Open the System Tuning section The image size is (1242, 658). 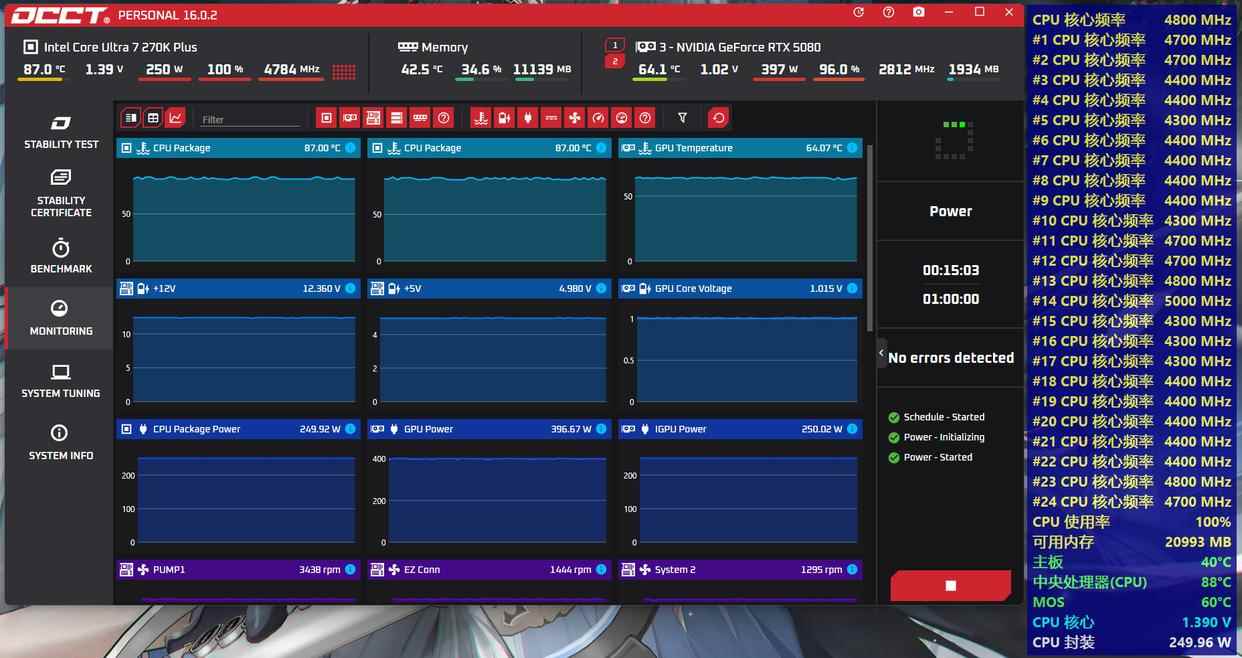coord(61,380)
